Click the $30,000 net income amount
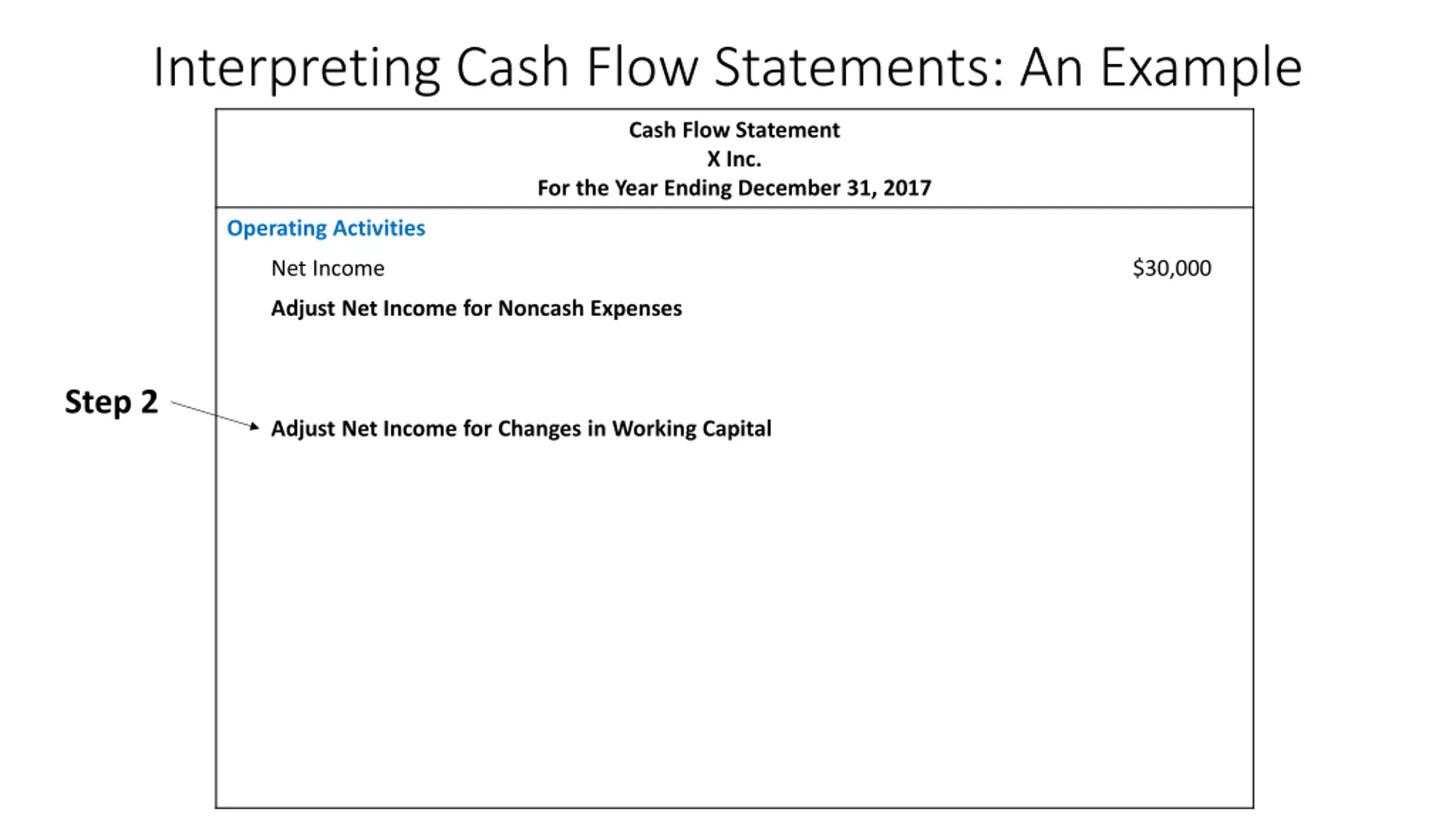Viewport: 1456px width, 819px height. click(x=1172, y=268)
